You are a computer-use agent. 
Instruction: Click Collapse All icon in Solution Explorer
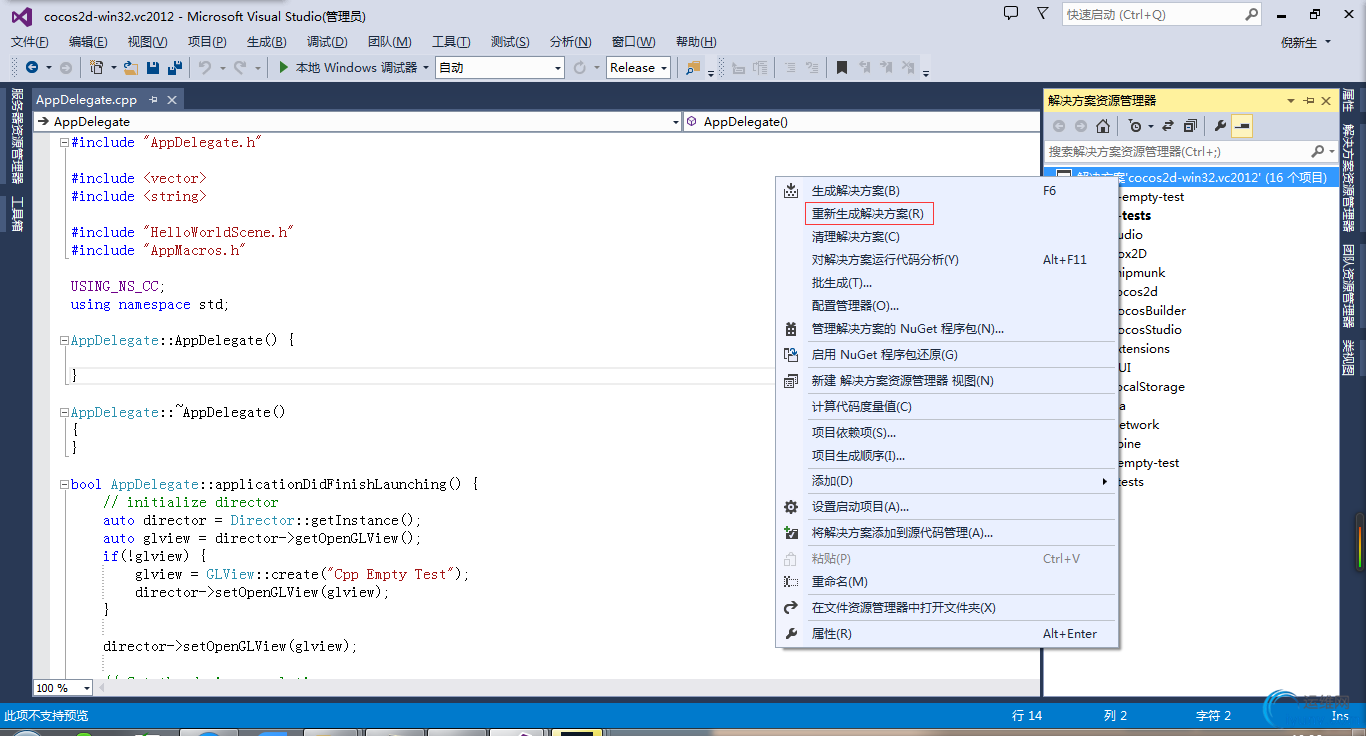click(1190, 126)
